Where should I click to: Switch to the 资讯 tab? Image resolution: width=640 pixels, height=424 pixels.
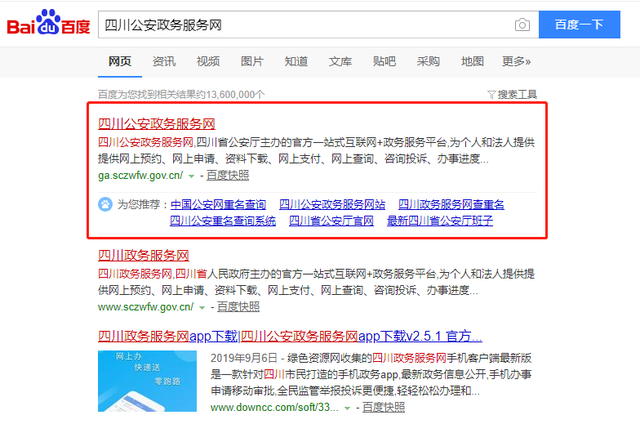click(164, 62)
